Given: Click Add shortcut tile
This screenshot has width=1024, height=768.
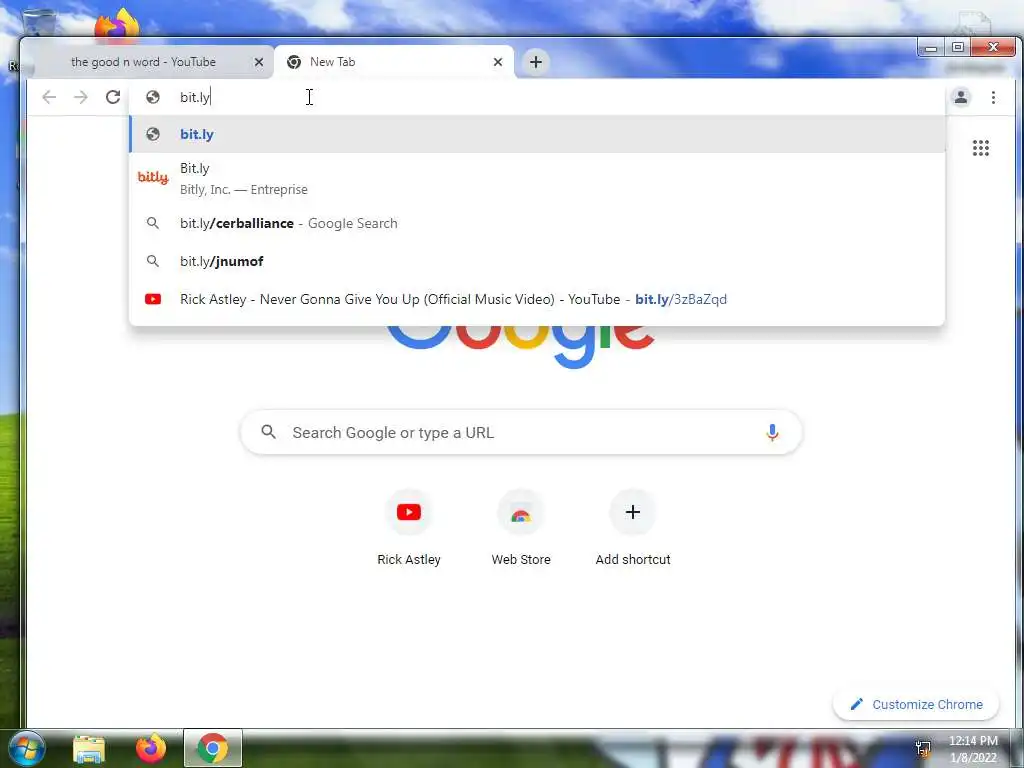Looking at the screenshot, I should (x=633, y=528).
